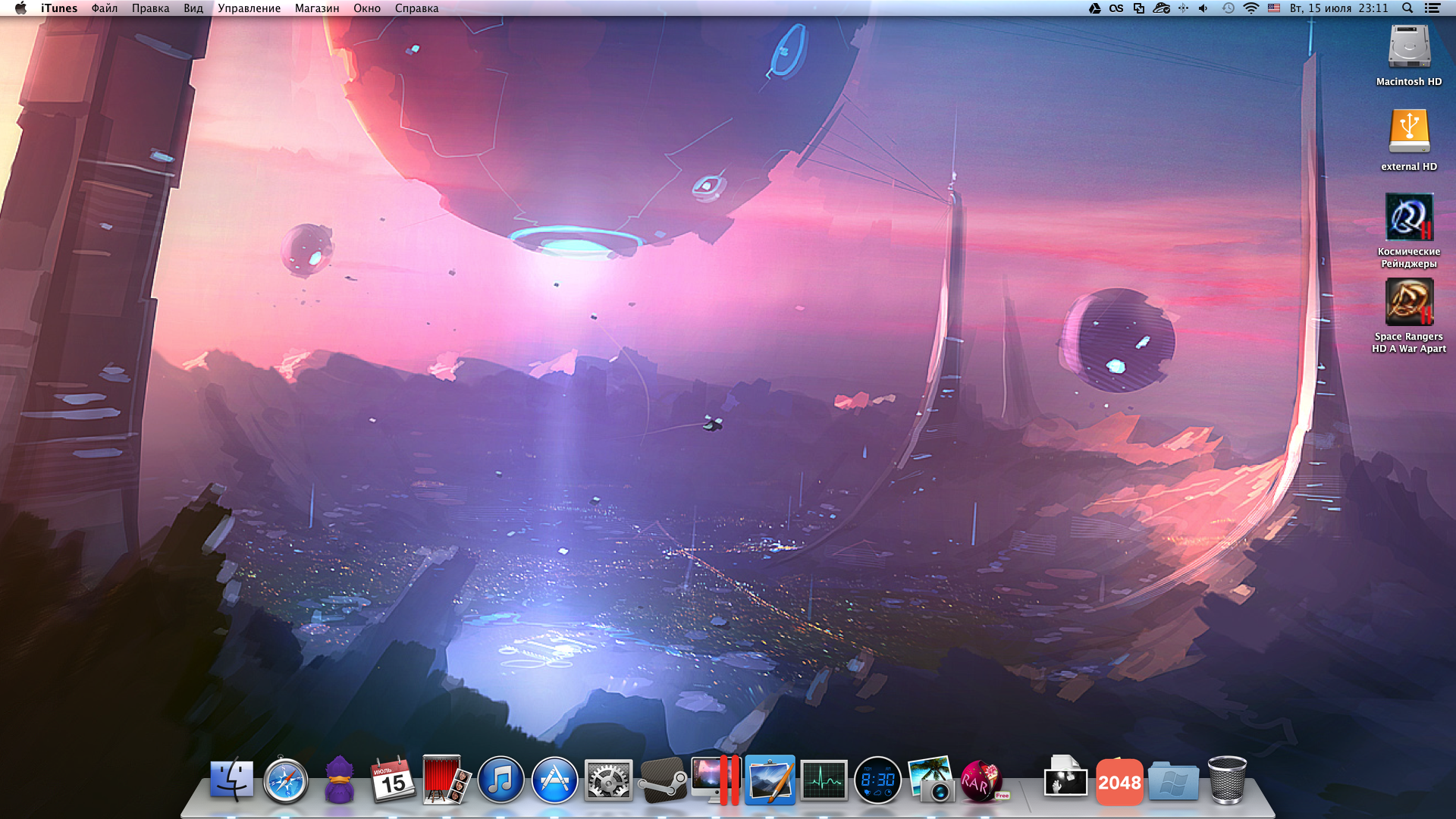Toggle the Bluetooth status icon
This screenshot has height=819, width=1456.
tap(1183, 8)
